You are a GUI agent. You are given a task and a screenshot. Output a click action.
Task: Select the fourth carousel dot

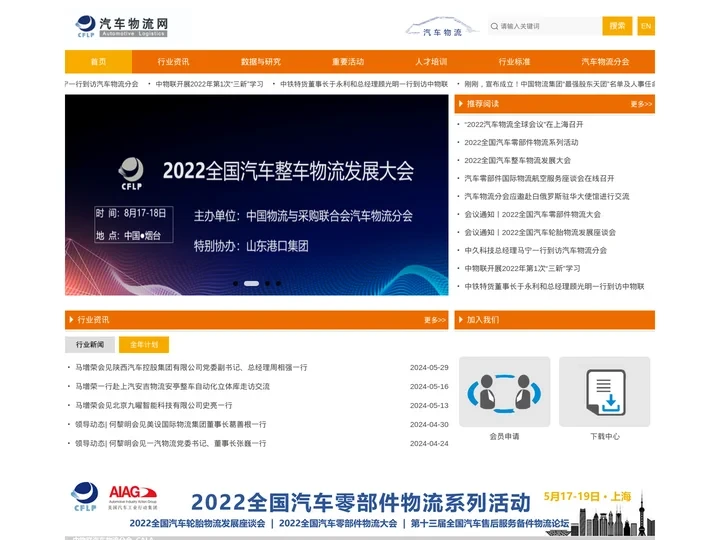(278, 283)
